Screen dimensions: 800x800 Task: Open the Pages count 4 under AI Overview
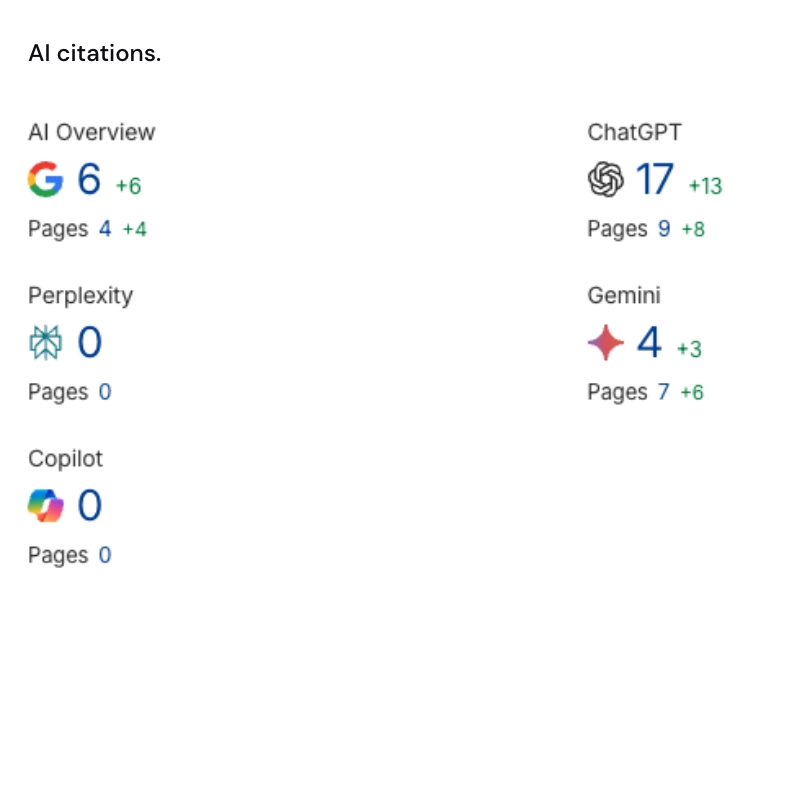click(x=105, y=228)
